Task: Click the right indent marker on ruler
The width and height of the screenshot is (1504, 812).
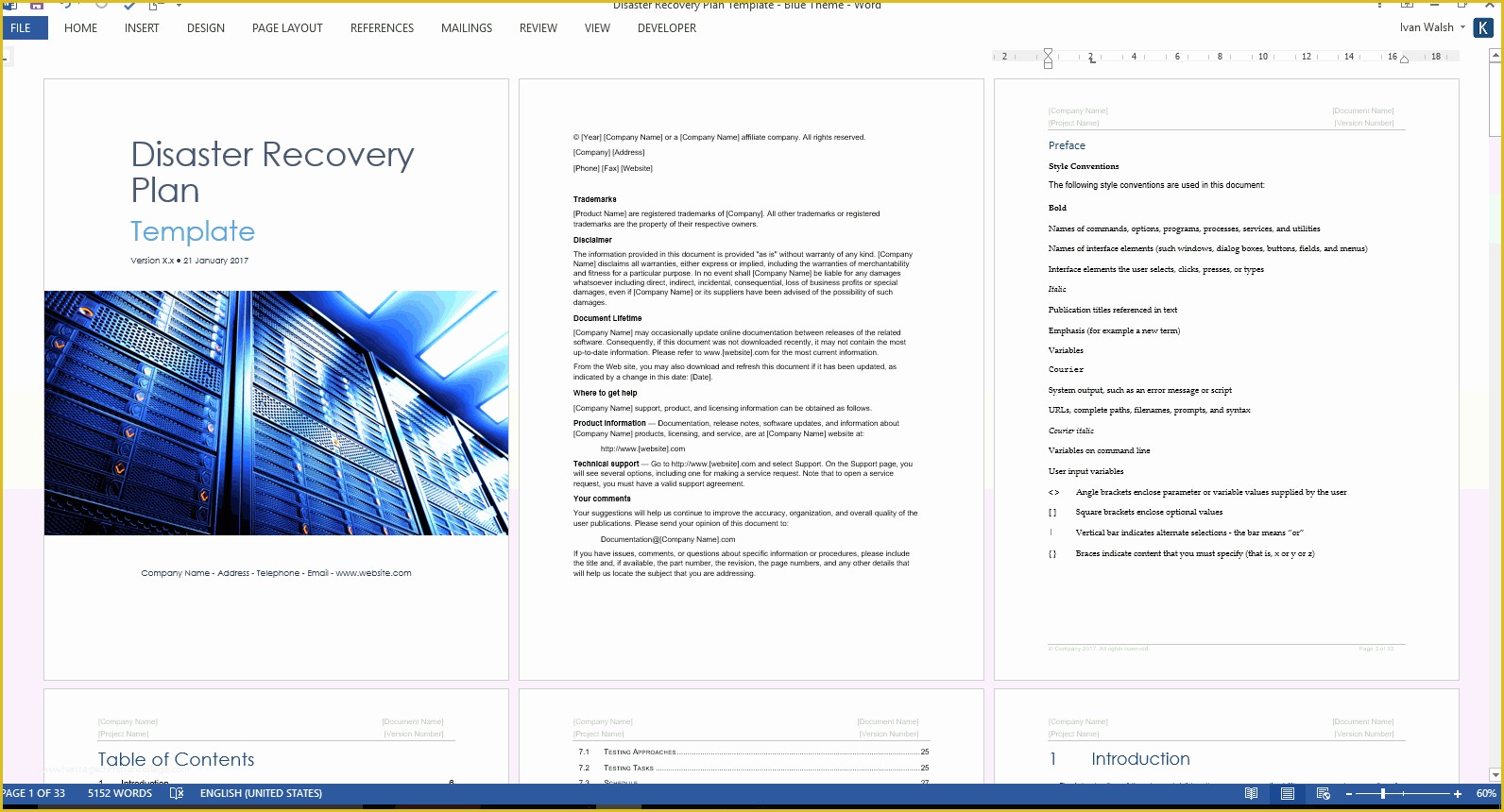Action: tap(1405, 59)
